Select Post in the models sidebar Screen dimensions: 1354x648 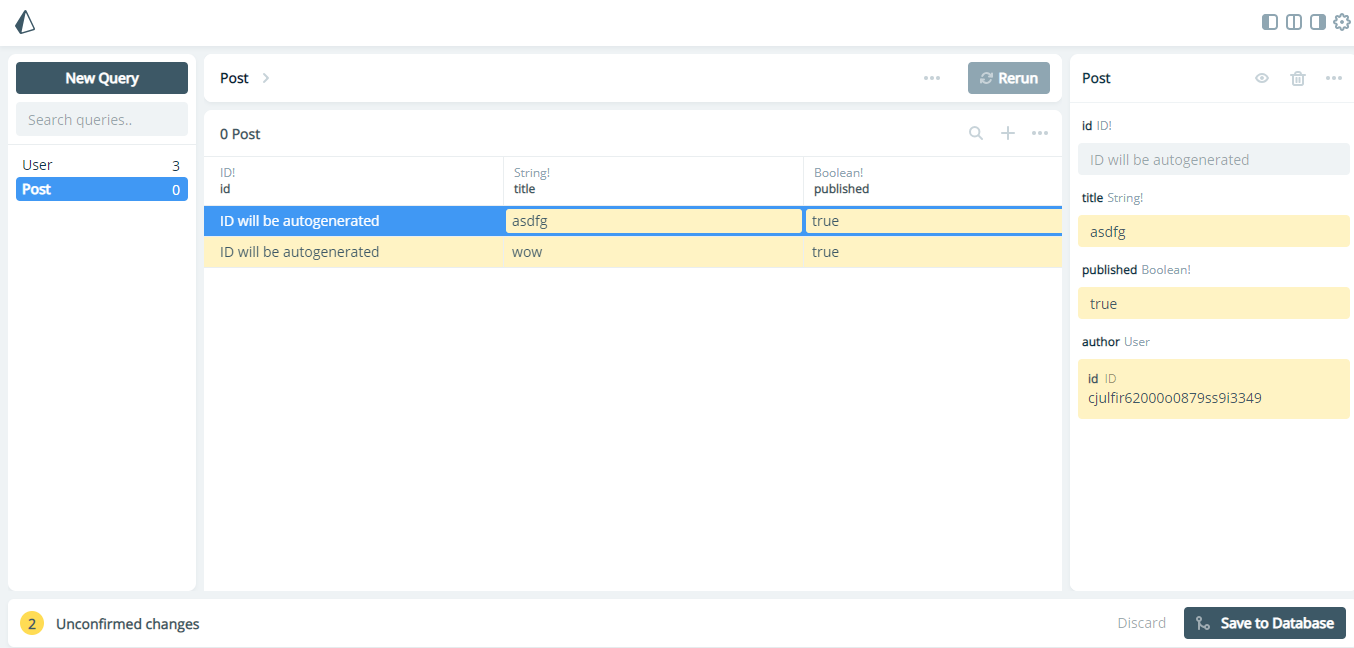click(x=101, y=189)
